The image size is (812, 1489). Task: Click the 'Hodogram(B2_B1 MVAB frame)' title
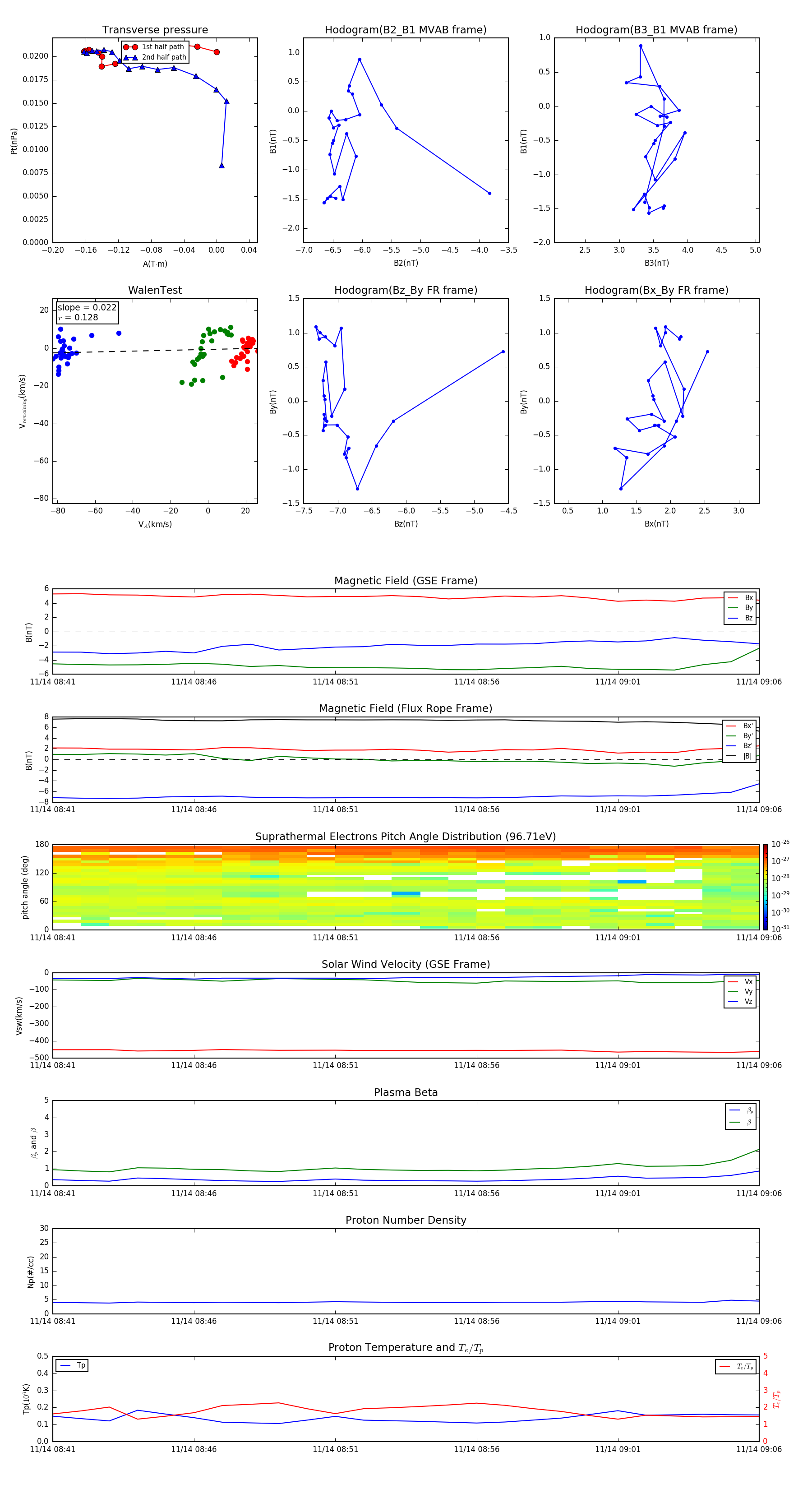(406, 30)
